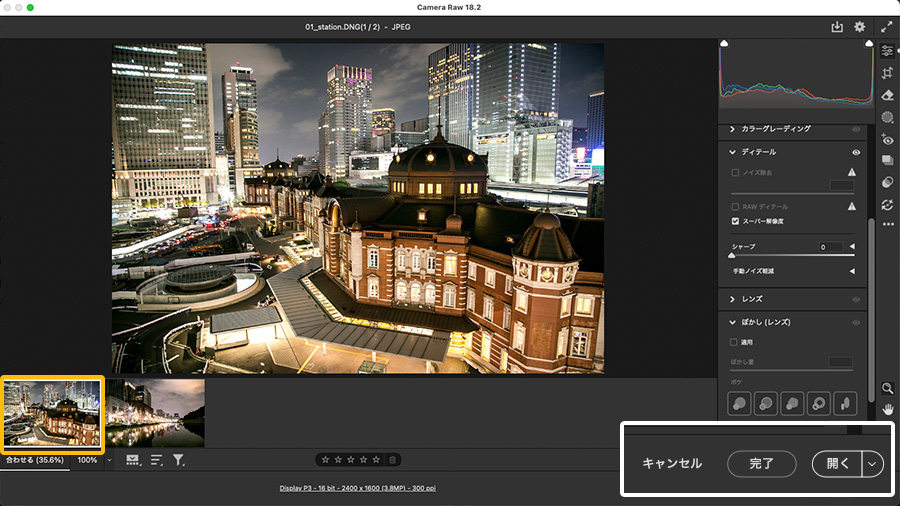Toggle shadow clipping warning in histogram
This screenshot has width=900, height=506.
pos(724,44)
